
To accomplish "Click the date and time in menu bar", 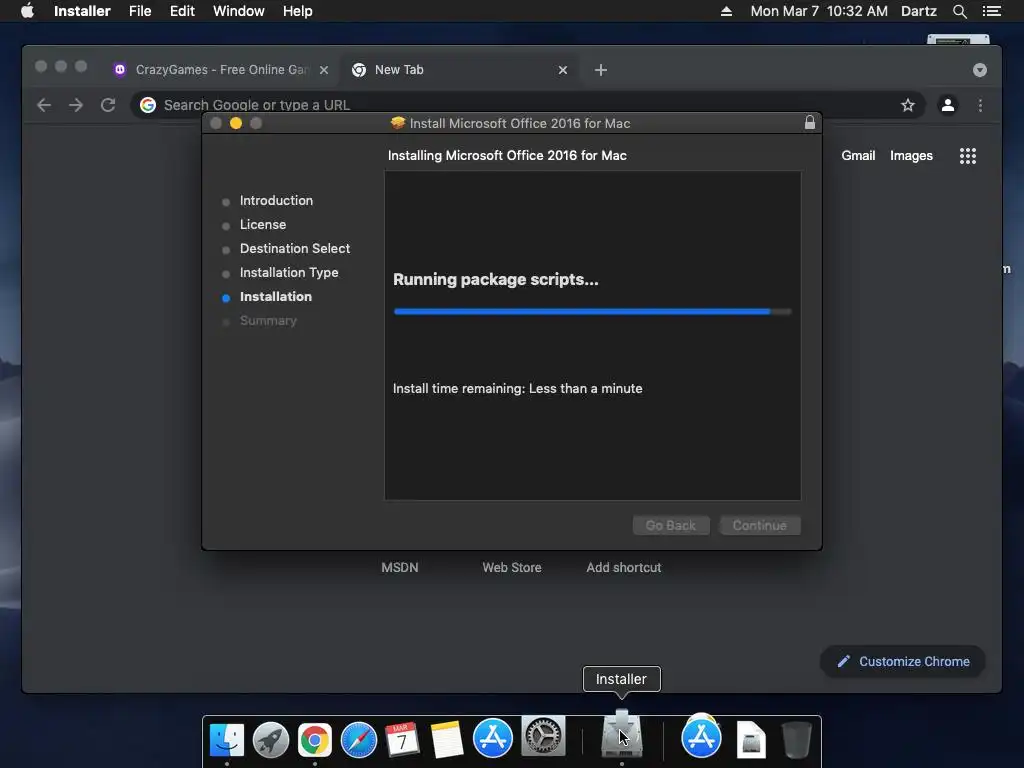I will [819, 11].
